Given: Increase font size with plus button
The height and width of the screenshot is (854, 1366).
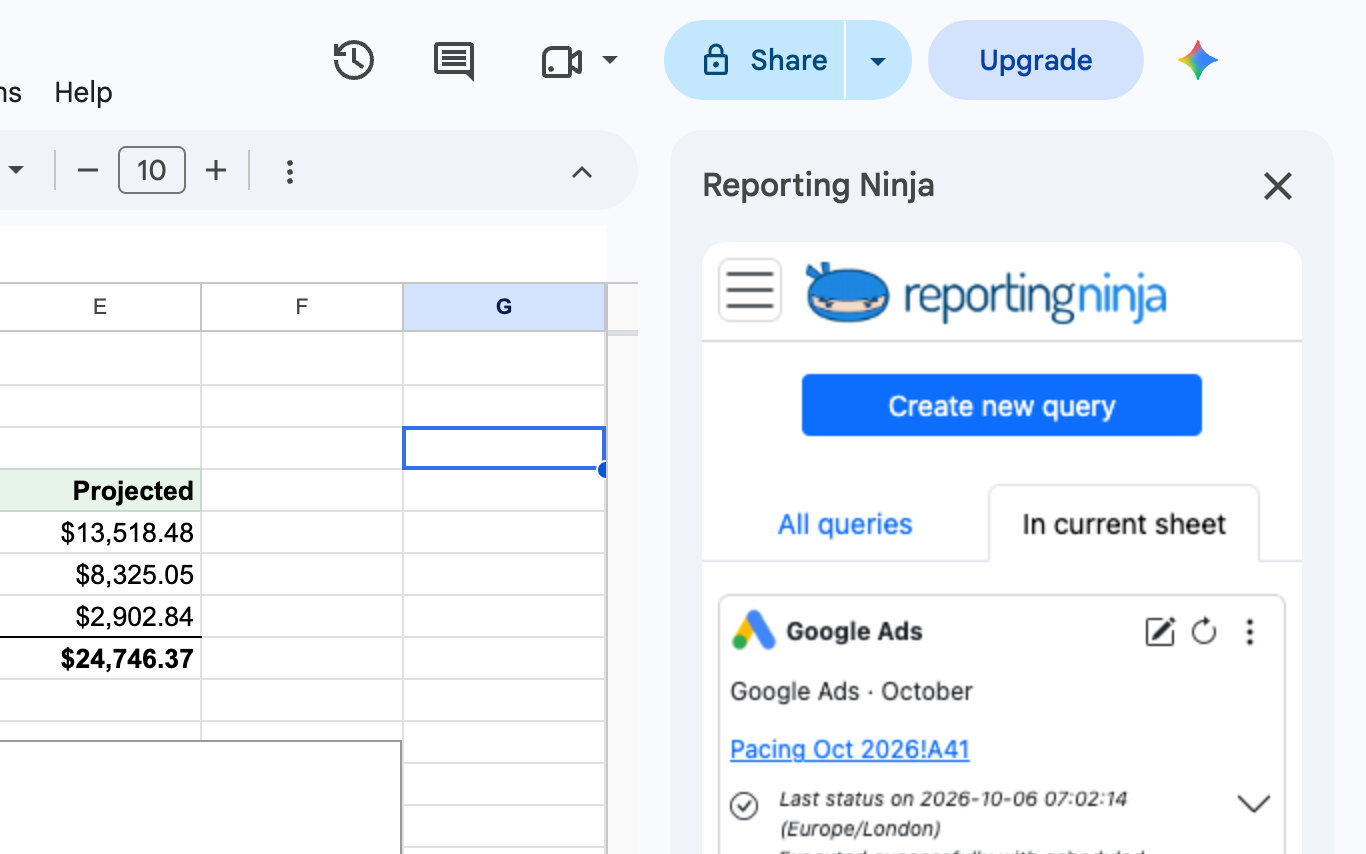Looking at the screenshot, I should pos(216,171).
